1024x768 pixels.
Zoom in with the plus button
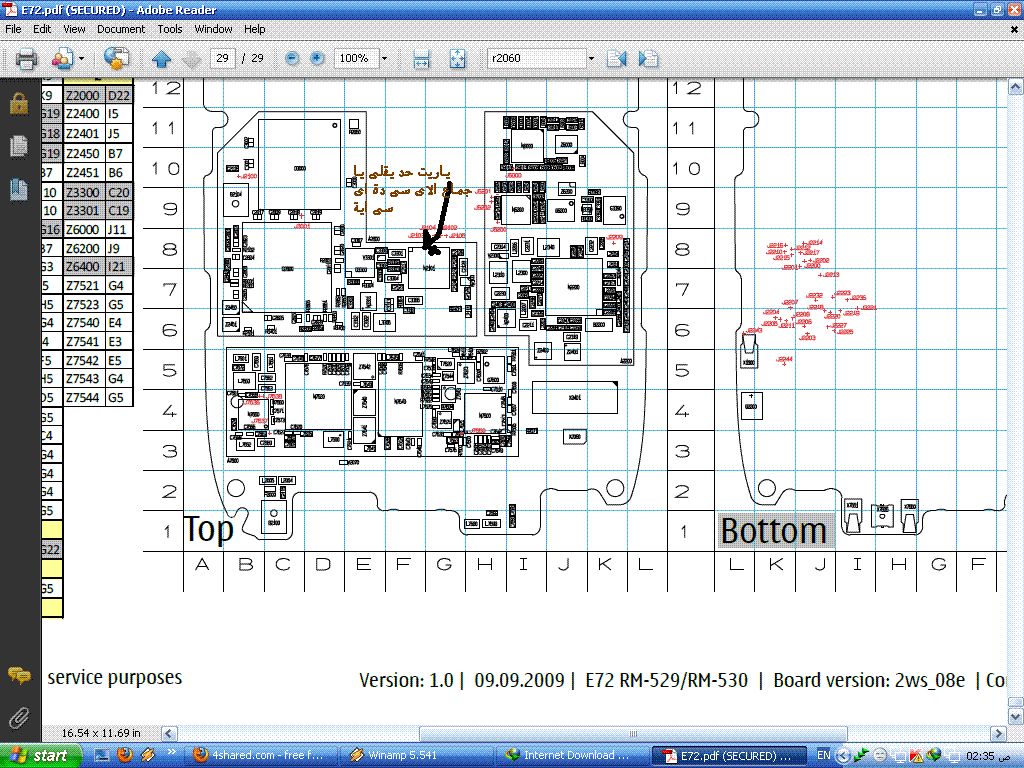coord(317,58)
